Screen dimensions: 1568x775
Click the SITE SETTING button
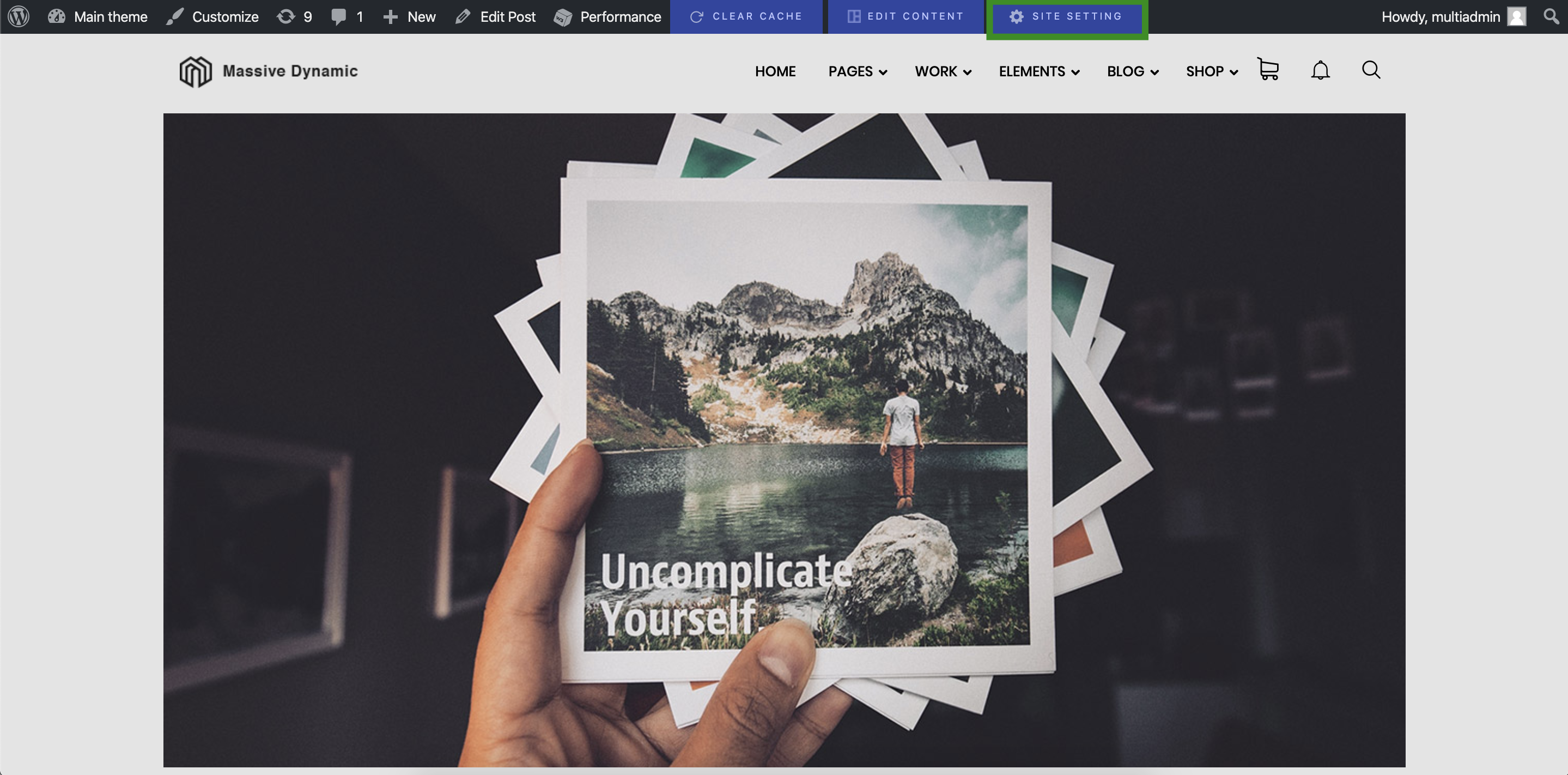(x=1067, y=16)
